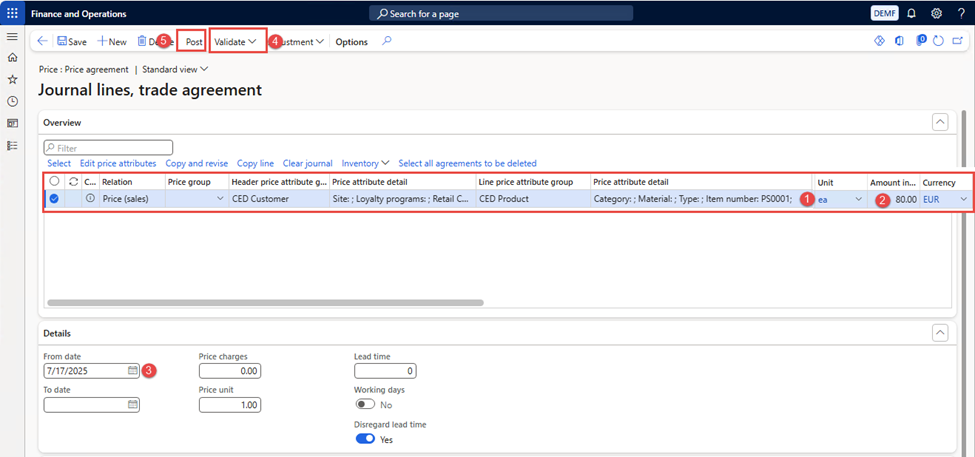Click the attachments icon with badge
The width and height of the screenshot is (975, 457).
(921, 41)
